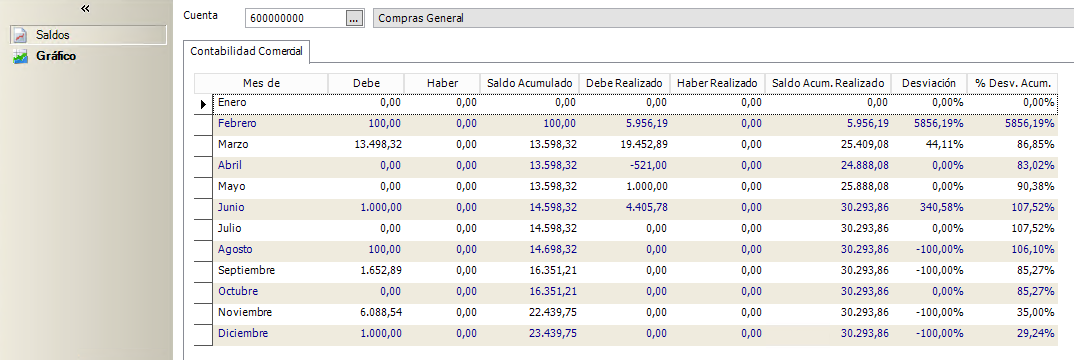Sort by the Debe column header
The height and width of the screenshot is (360, 1074).
click(x=366, y=83)
